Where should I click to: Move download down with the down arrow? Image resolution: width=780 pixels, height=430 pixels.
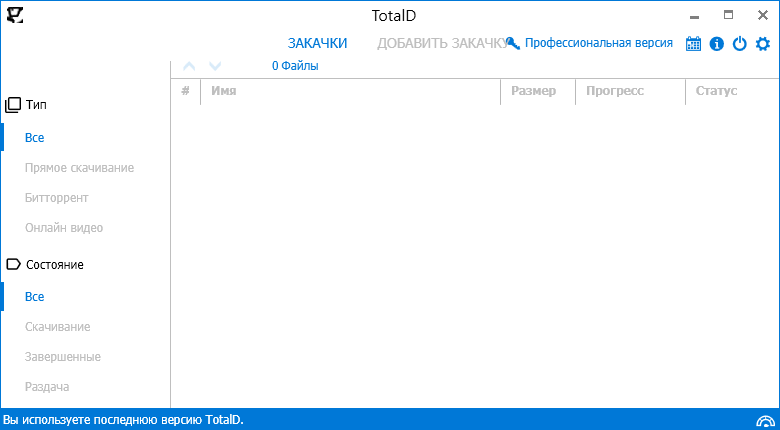[x=214, y=66]
